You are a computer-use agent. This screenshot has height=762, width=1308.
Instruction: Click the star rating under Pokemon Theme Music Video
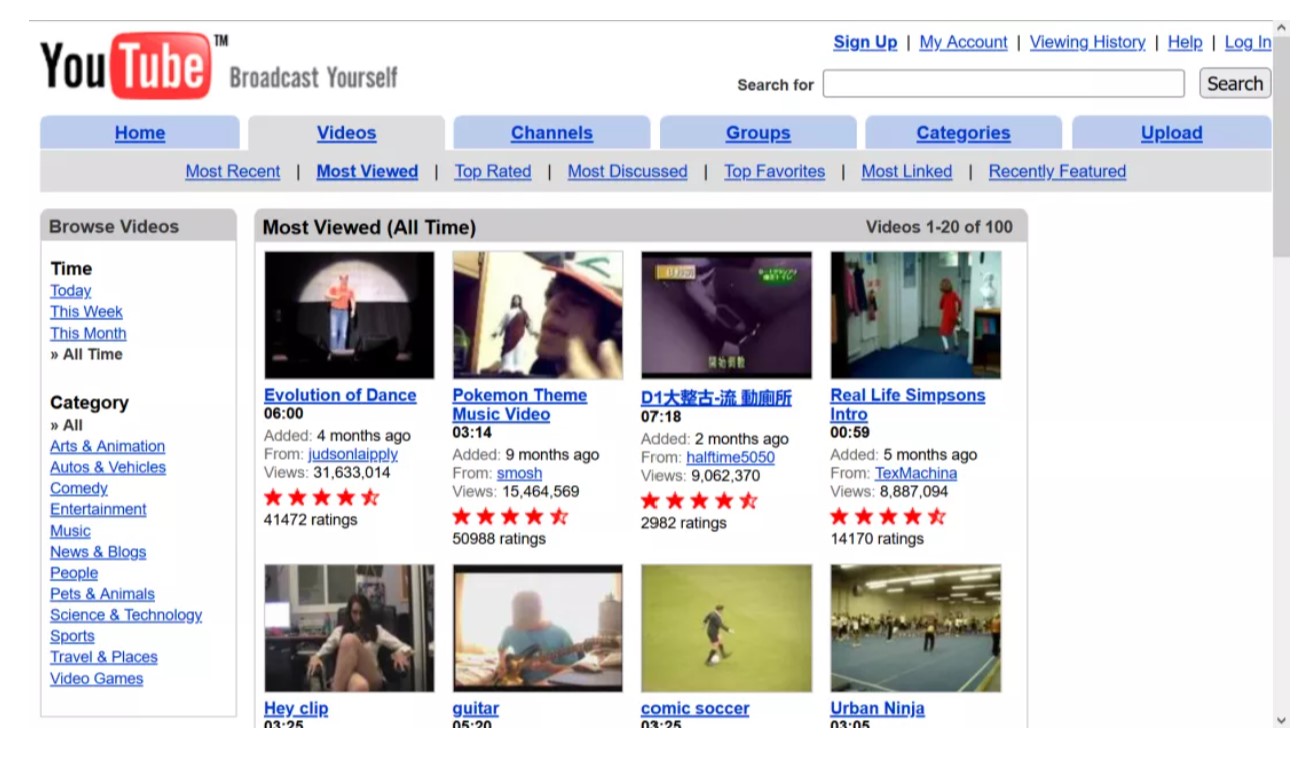click(510, 516)
